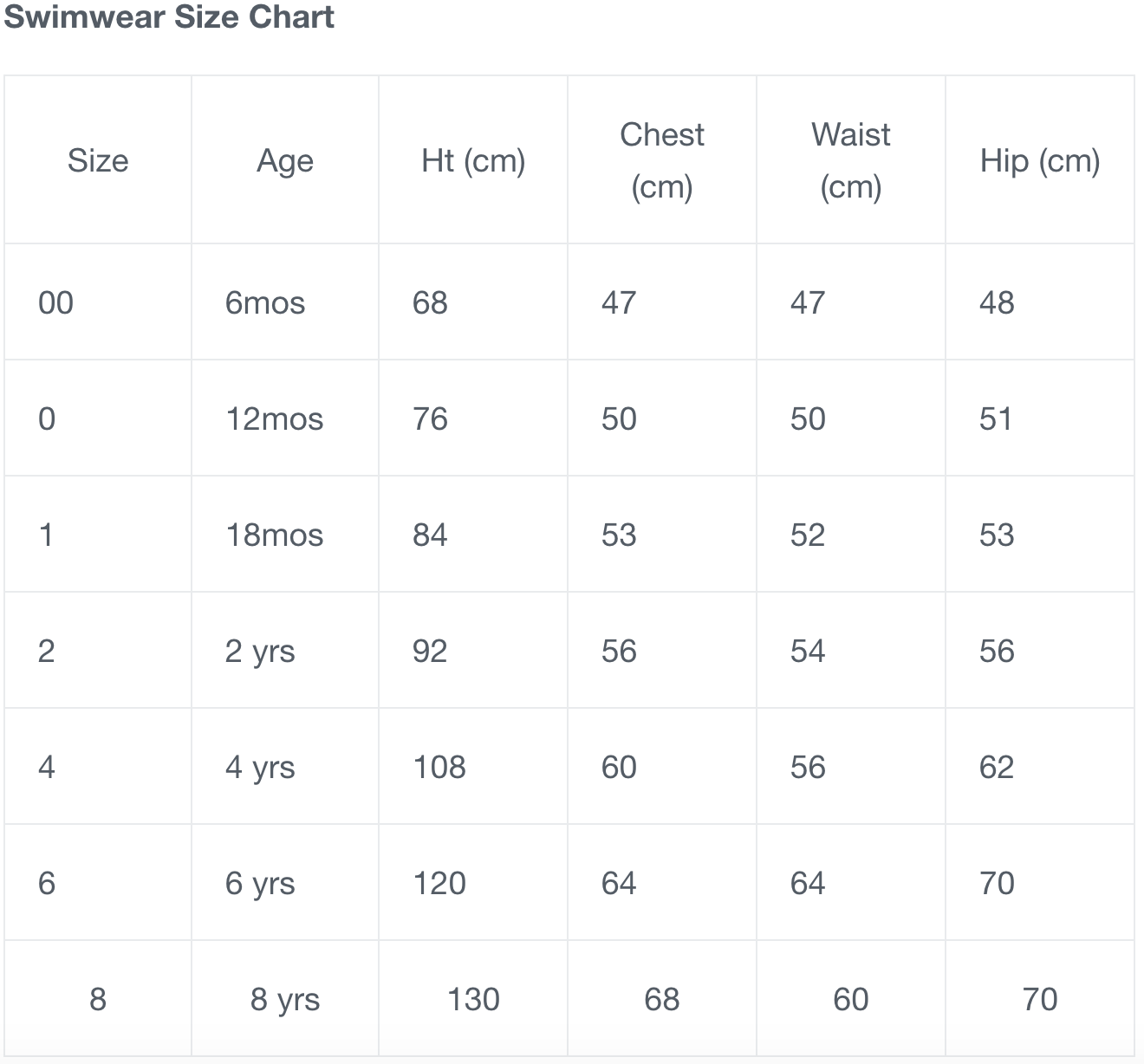Click the Age column header
Screen dimensions: 1144x1064
coord(285,160)
